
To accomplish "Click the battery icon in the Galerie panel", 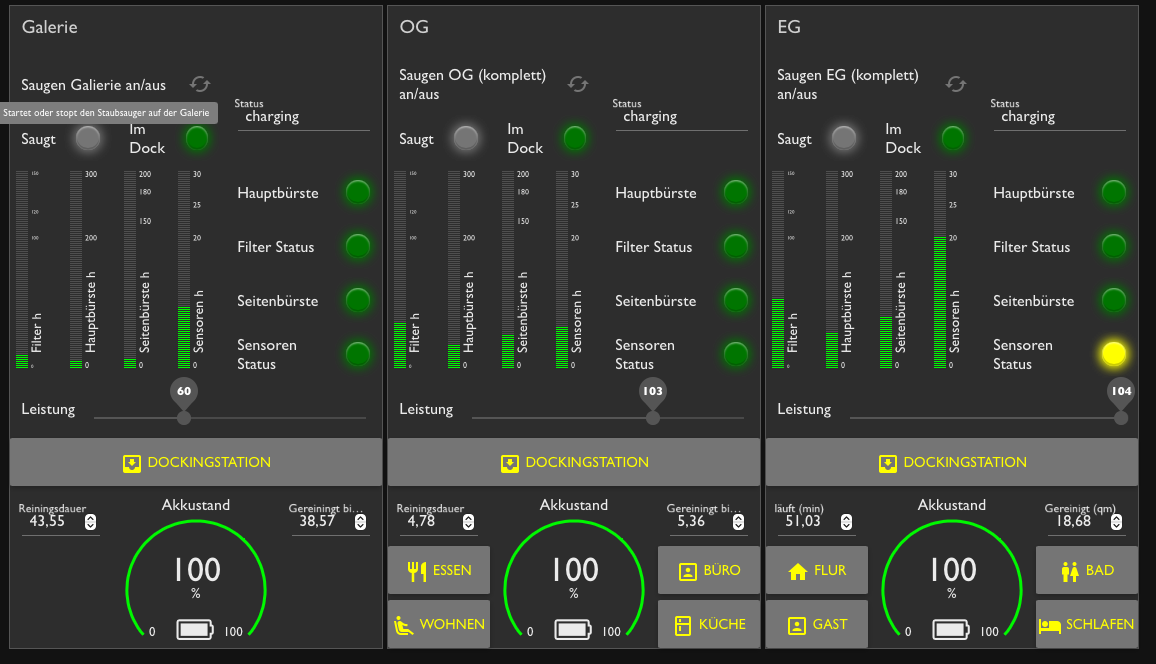I will (196, 630).
